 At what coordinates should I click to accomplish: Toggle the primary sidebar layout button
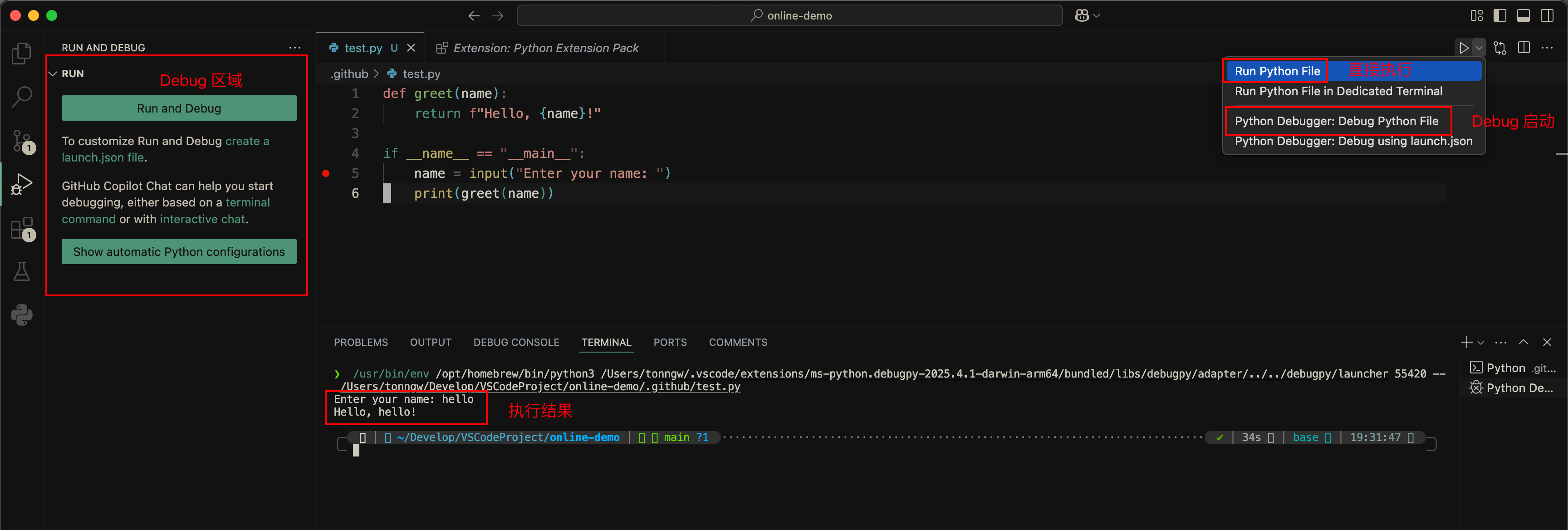1500,16
